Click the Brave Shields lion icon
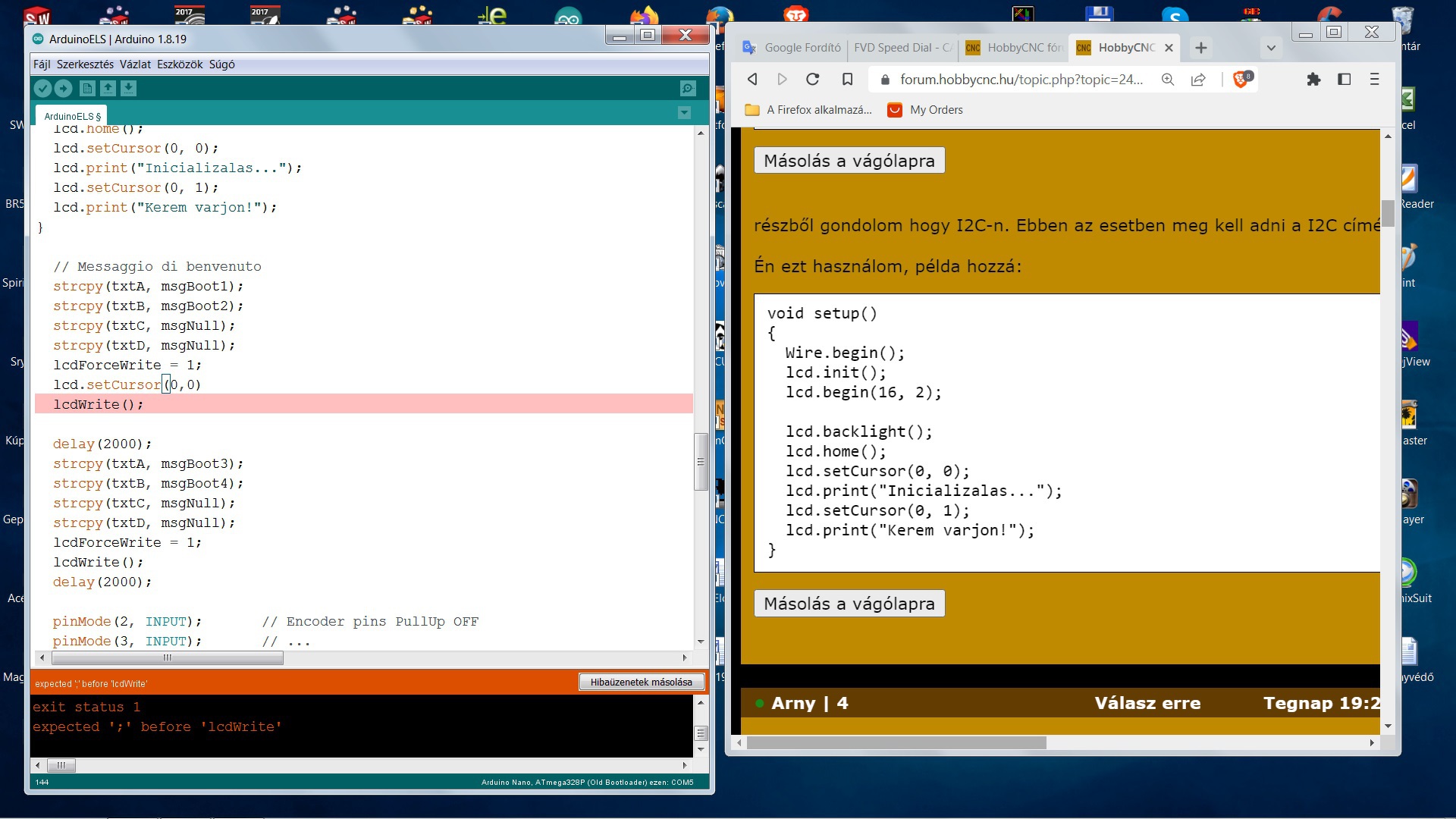The image size is (1456, 819). [1241, 79]
